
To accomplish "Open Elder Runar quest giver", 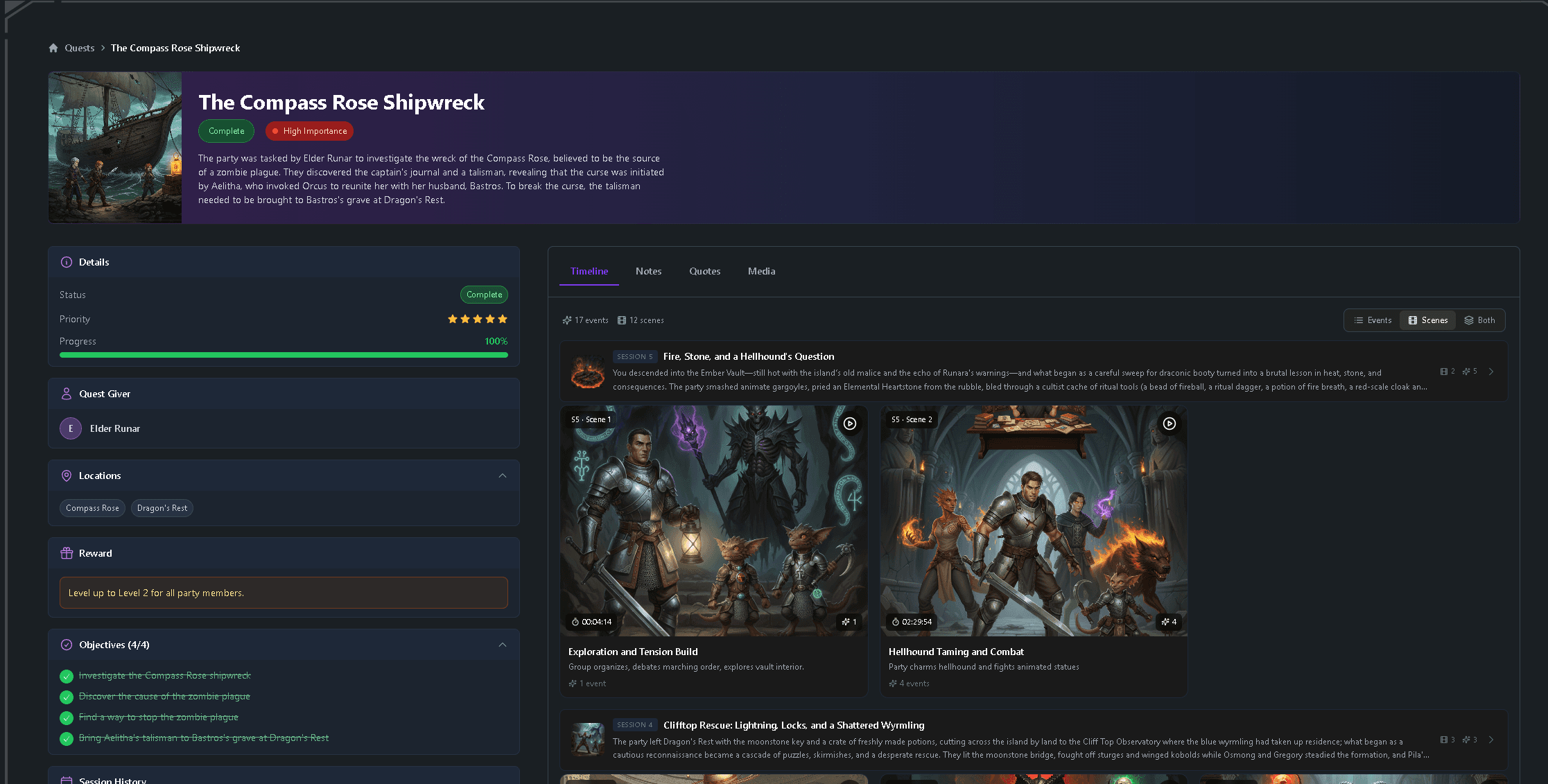I will [114, 428].
